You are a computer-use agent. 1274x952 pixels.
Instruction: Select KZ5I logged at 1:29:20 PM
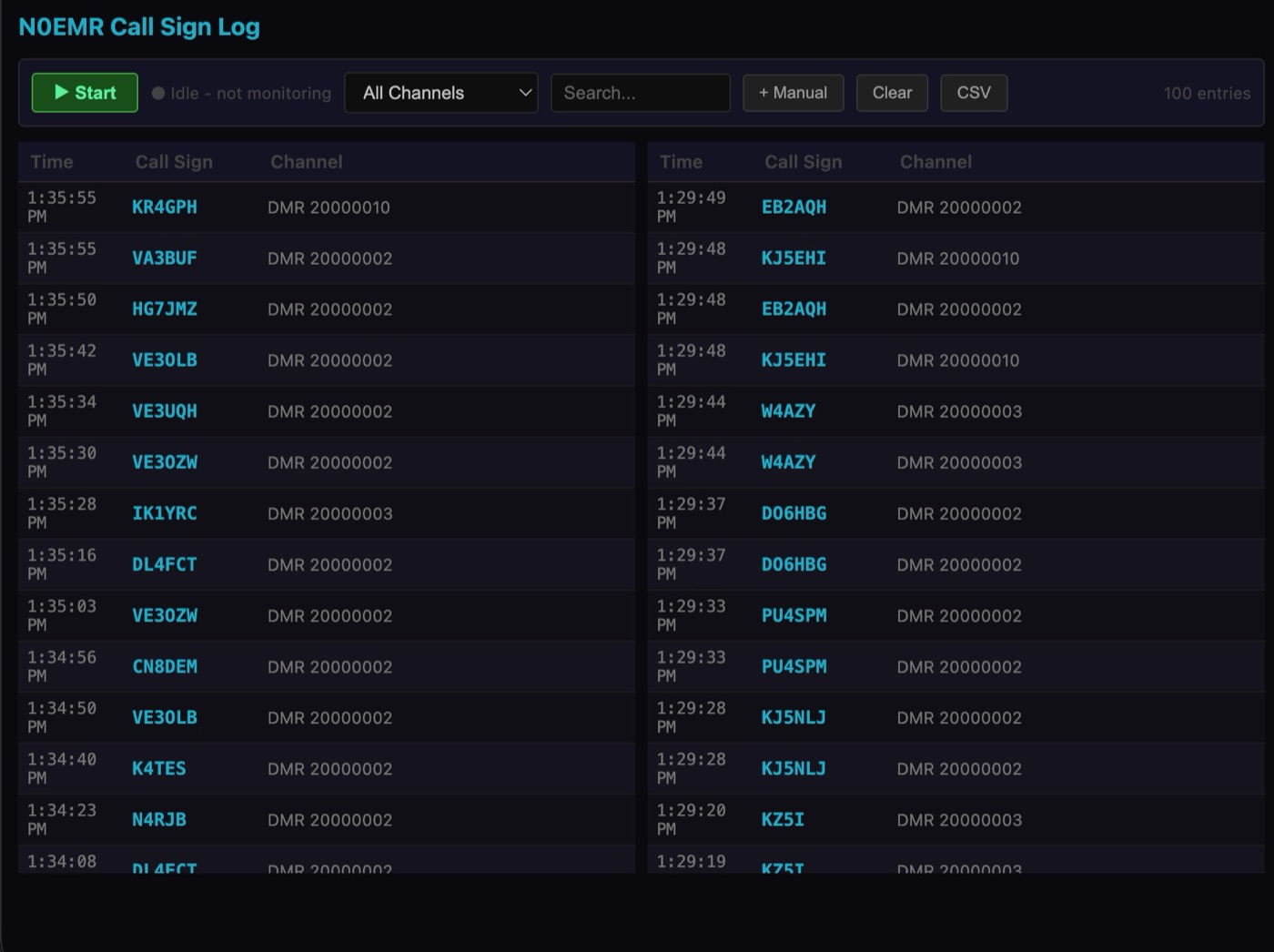point(784,819)
